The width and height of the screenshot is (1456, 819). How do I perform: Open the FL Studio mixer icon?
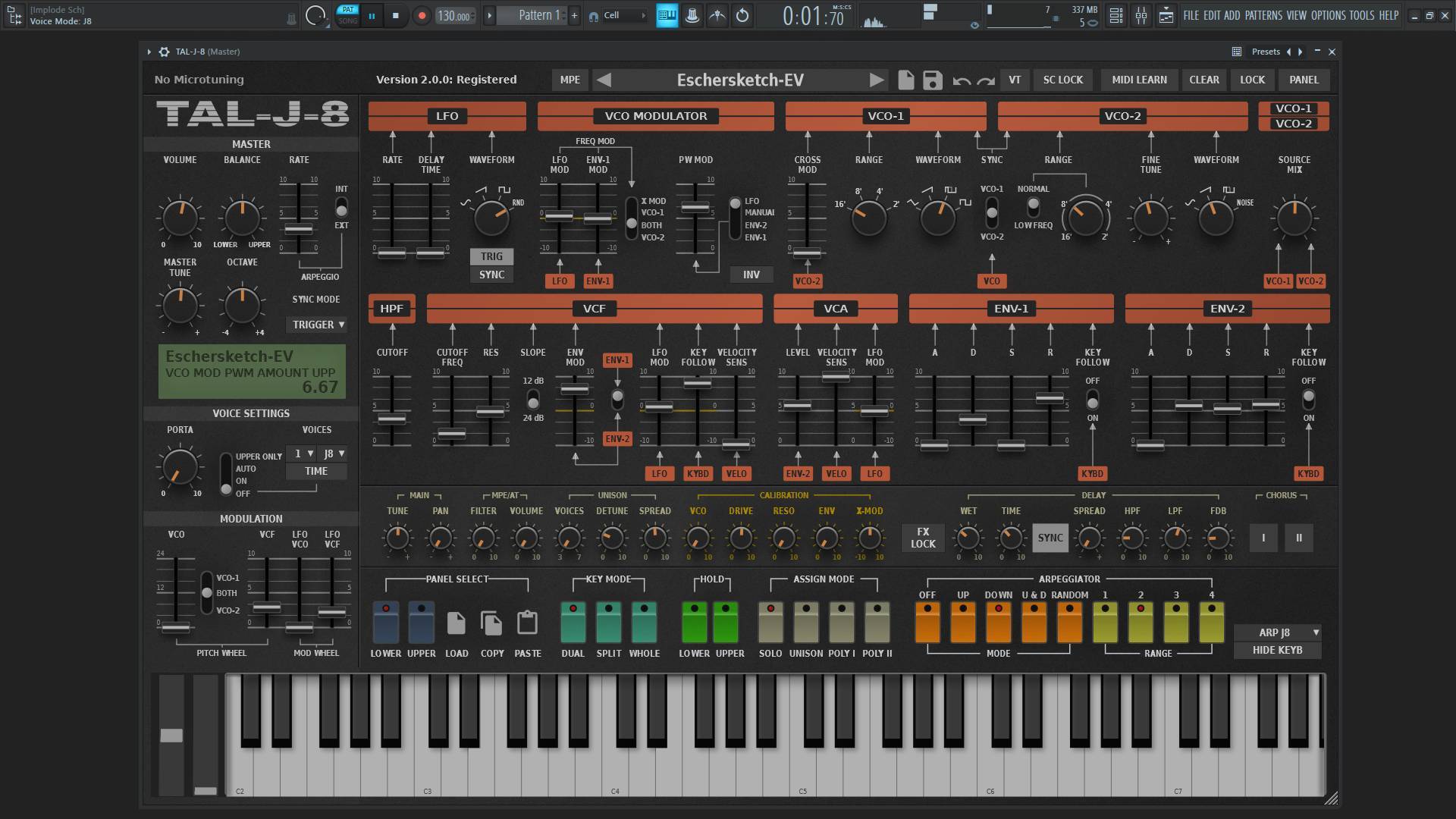tap(1141, 15)
